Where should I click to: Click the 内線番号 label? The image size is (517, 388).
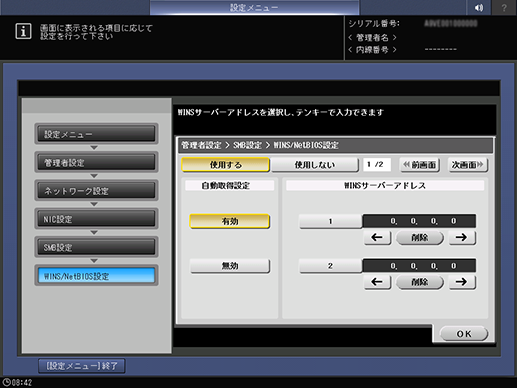(x=372, y=50)
